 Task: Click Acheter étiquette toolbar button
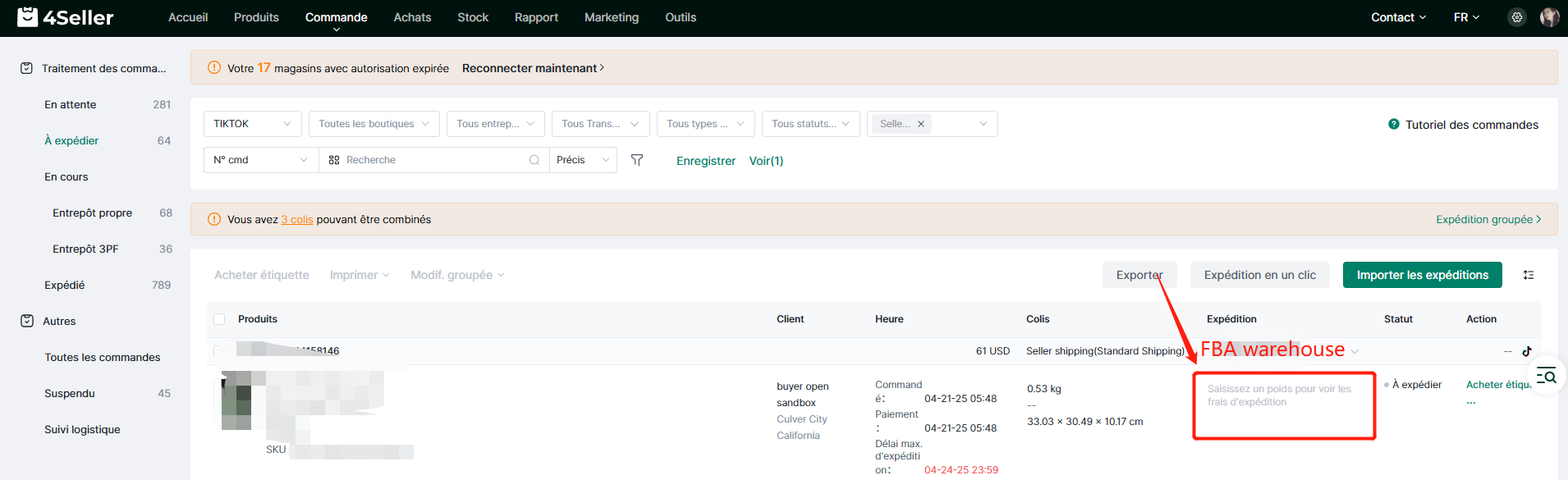point(262,275)
